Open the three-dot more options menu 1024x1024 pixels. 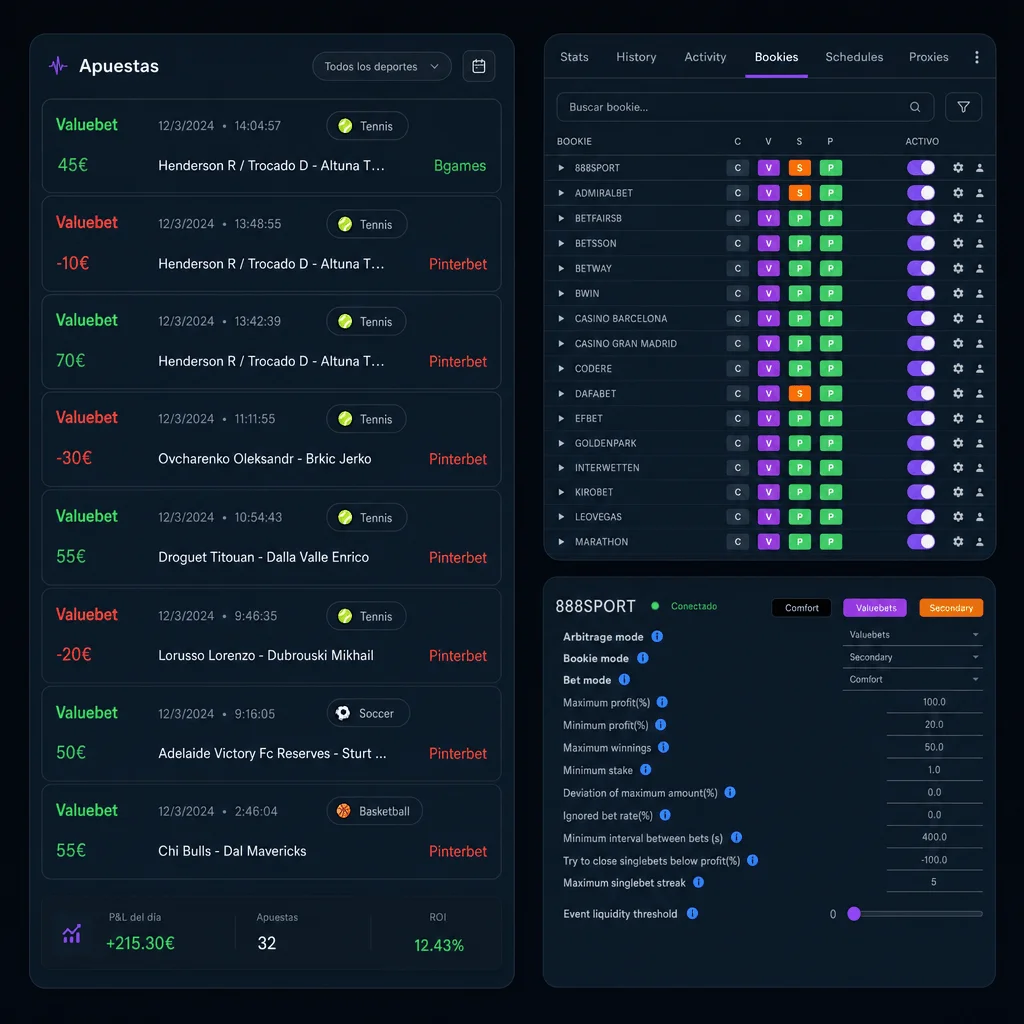[x=976, y=57]
